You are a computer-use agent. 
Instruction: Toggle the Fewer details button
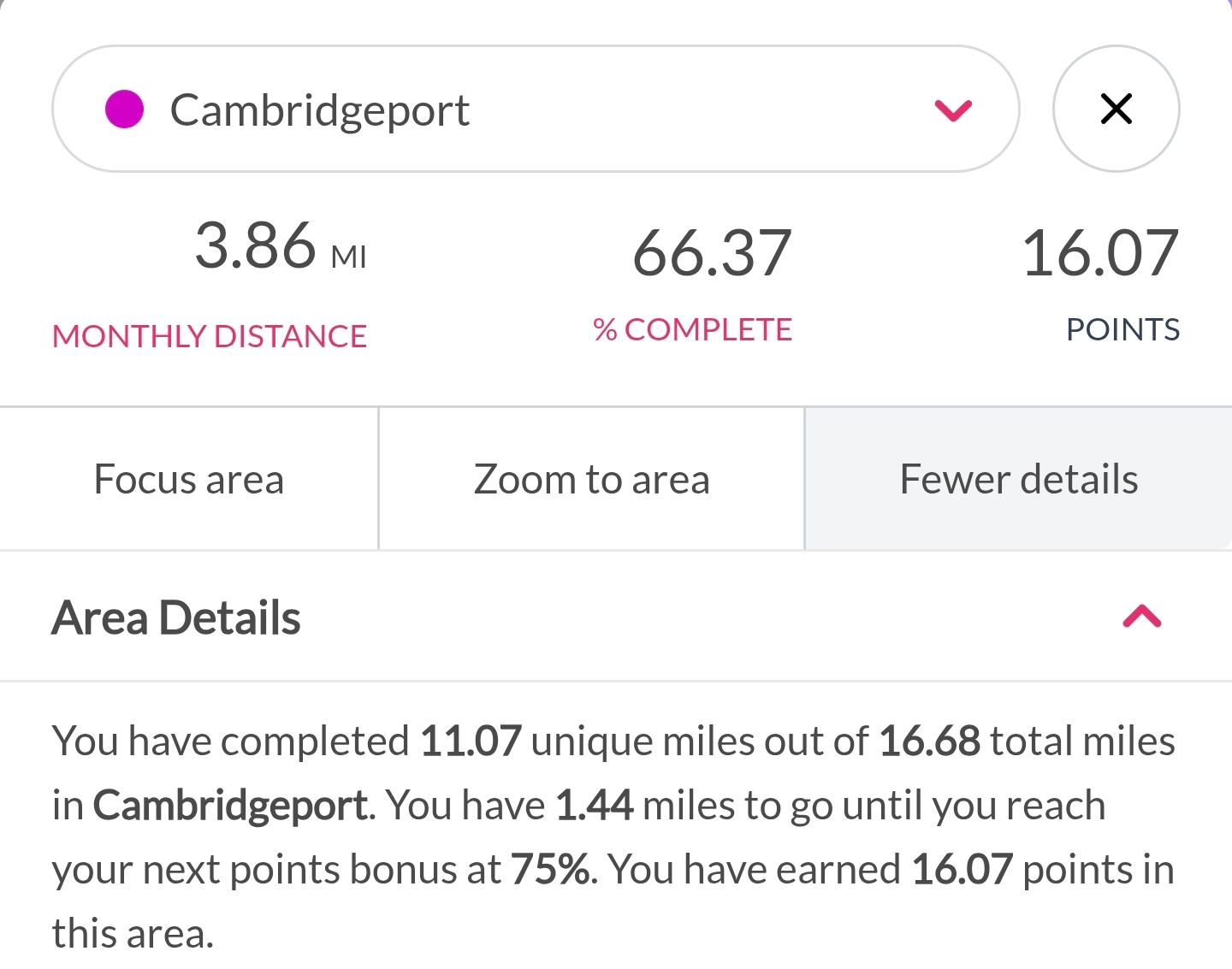(x=1018, y=479)
